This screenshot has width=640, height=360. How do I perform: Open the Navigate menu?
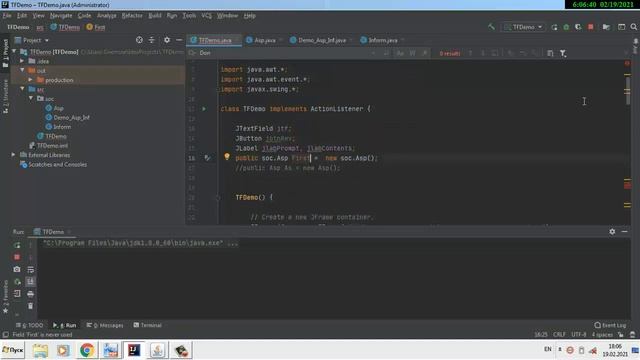(61, 16)
